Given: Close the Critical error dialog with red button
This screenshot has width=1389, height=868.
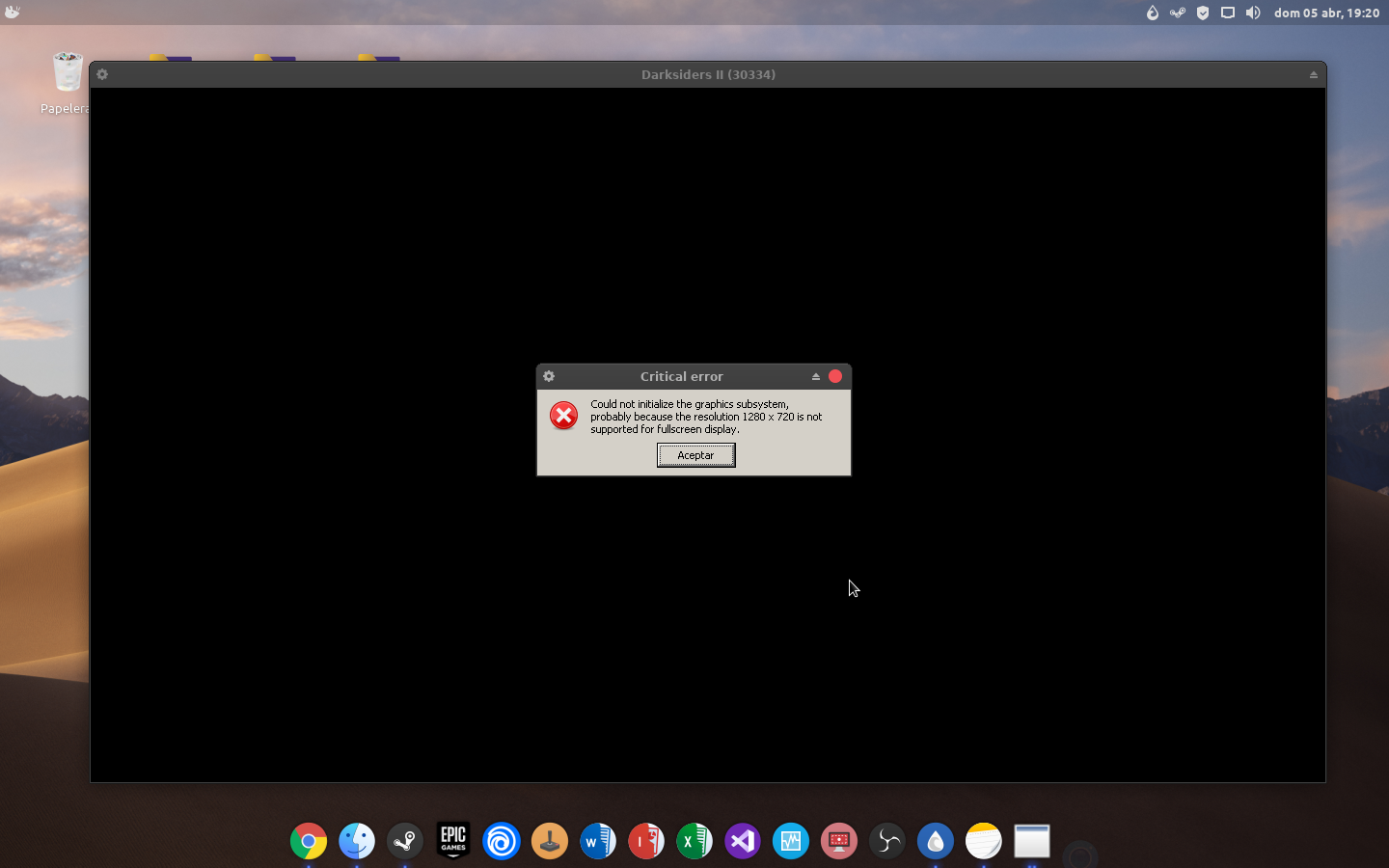Looking at the screenshot, I should (x=835, y=376).
